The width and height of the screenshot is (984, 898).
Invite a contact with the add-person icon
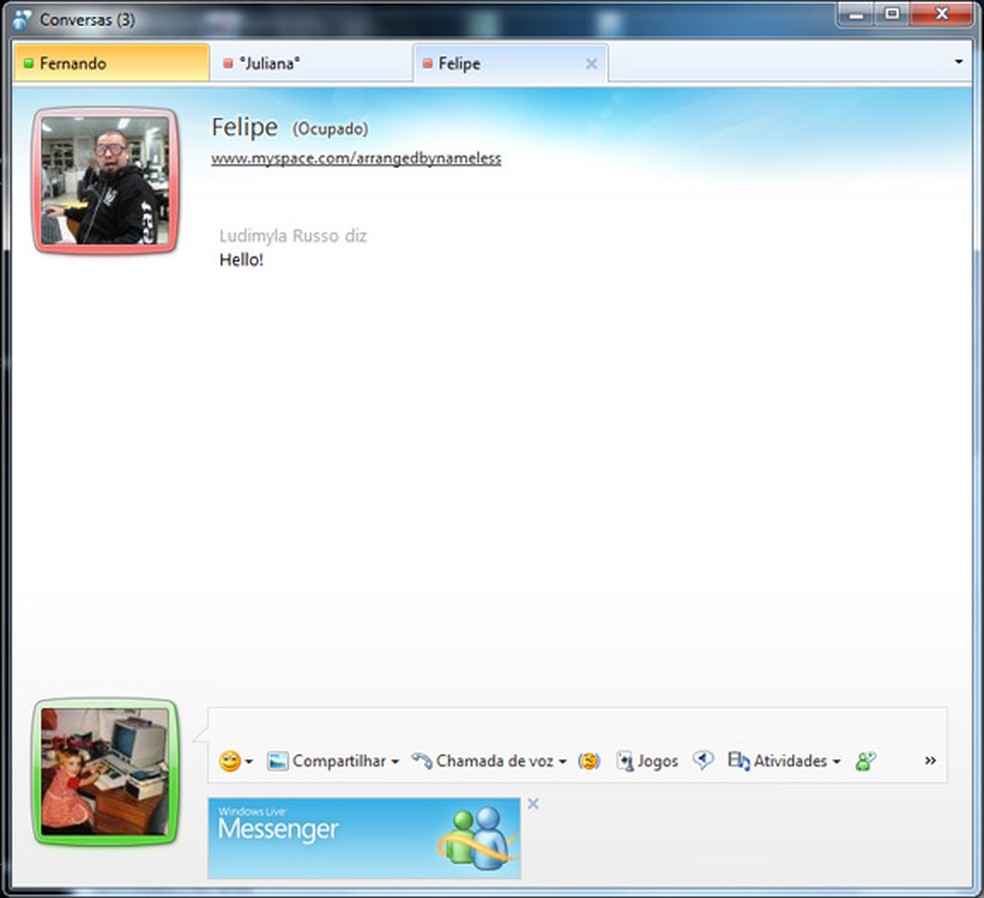(x=864, y=761)
